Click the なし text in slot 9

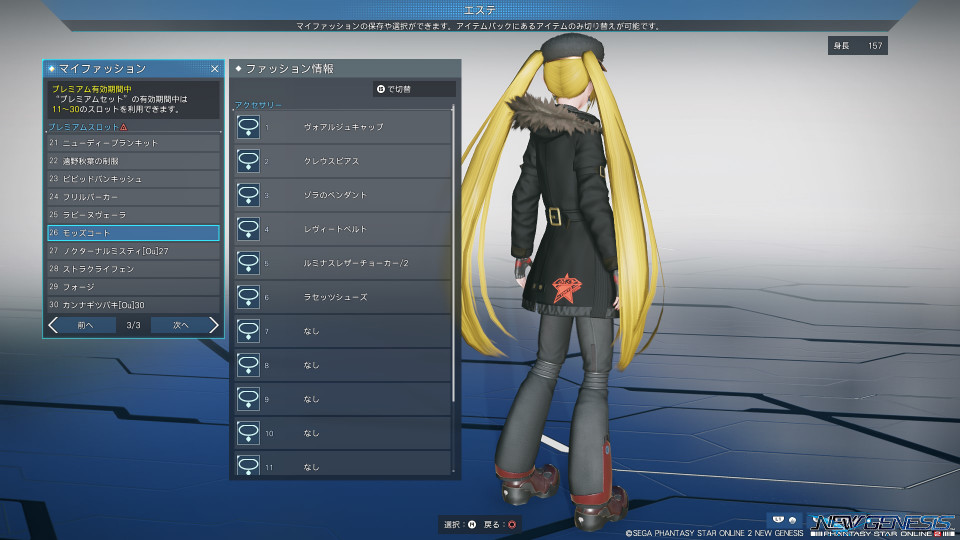tap(312, 399)
